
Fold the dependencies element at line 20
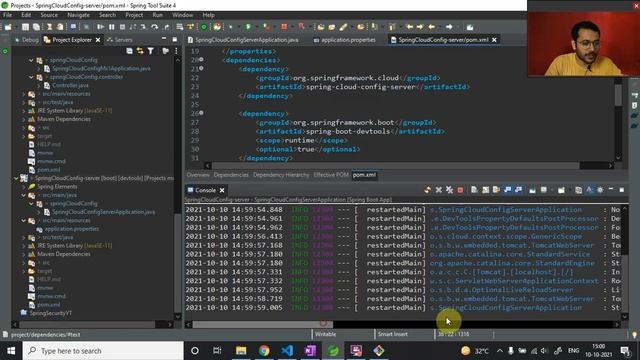point(201,60)
